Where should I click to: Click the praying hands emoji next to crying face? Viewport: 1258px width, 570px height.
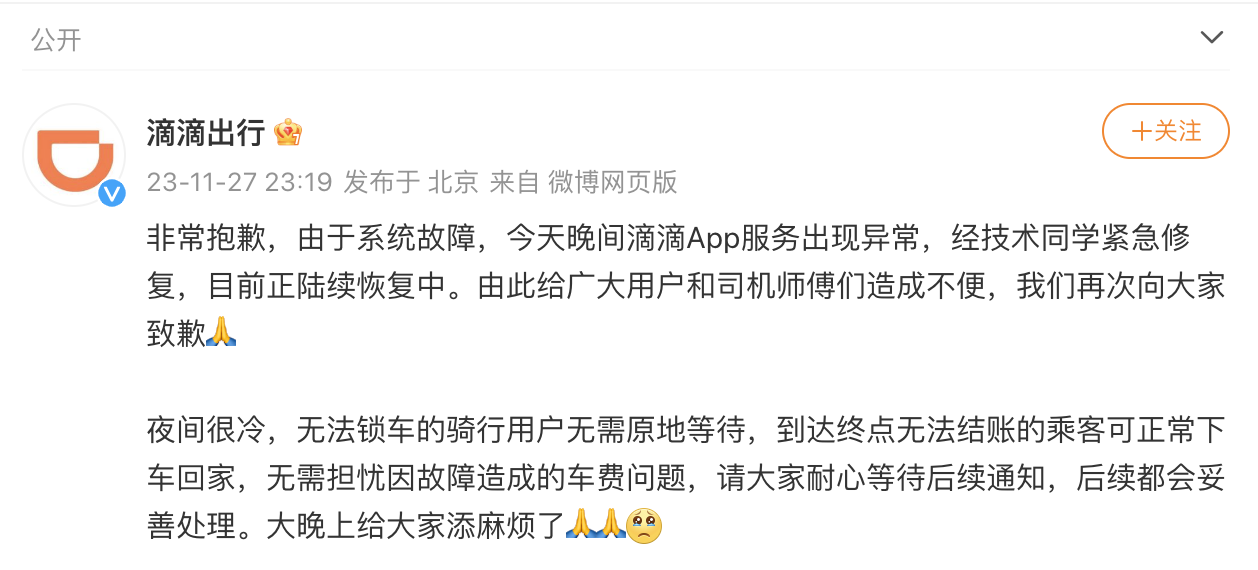click(x=612, y=525)
